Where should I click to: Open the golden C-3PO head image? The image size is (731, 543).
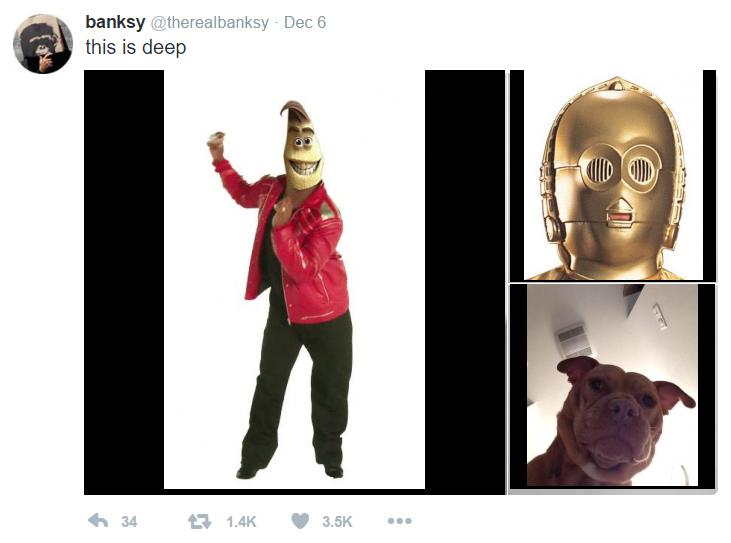coord(613,175)
